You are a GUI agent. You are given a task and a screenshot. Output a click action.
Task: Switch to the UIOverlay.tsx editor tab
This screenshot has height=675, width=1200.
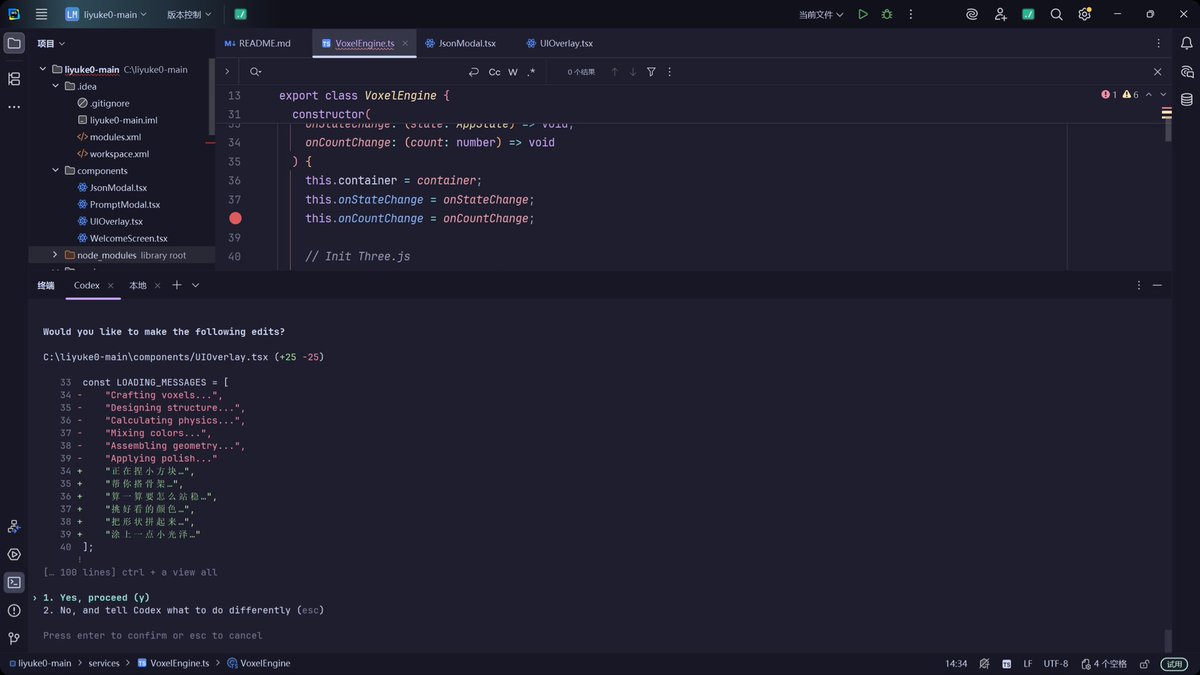[559, 44]
